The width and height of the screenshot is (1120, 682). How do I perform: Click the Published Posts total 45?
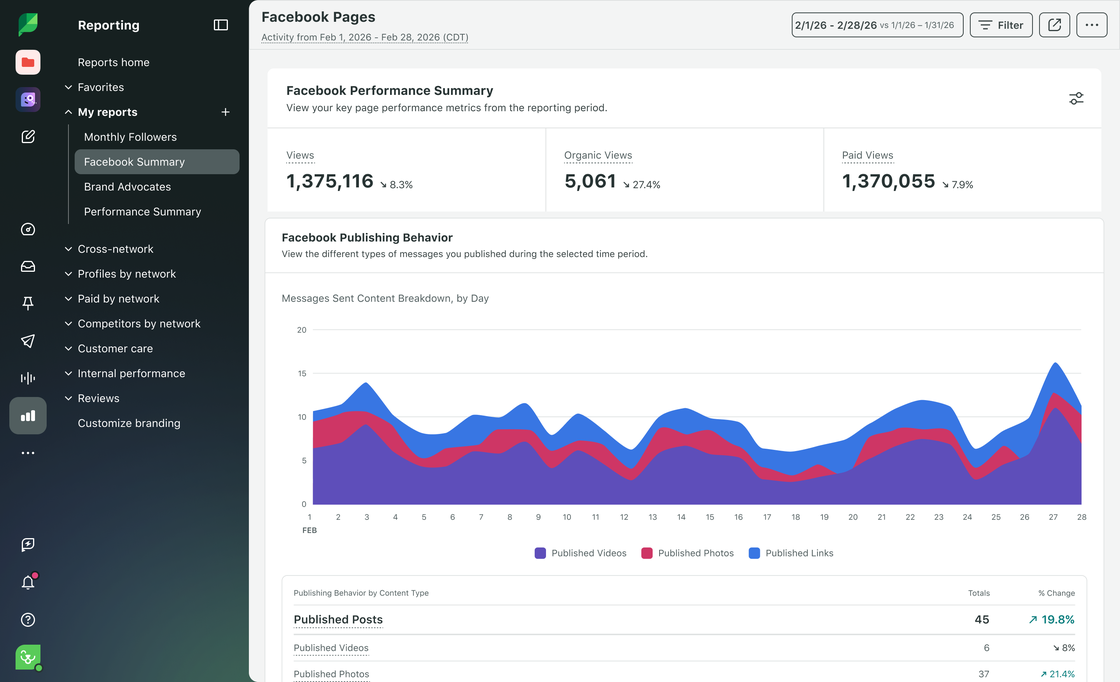tap(981, 620)
